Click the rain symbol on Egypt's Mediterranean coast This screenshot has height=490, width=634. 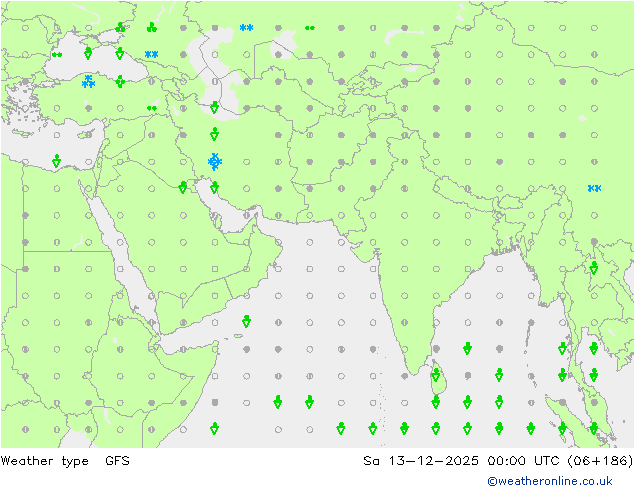pos(57,161)
